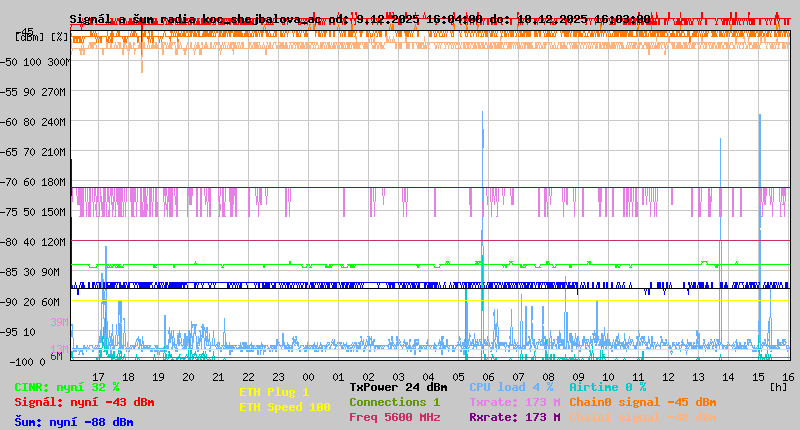Click the pink '39M' rate label
Image resolution: width=800 pixels, height=430 pixels.
click(59, 322)
